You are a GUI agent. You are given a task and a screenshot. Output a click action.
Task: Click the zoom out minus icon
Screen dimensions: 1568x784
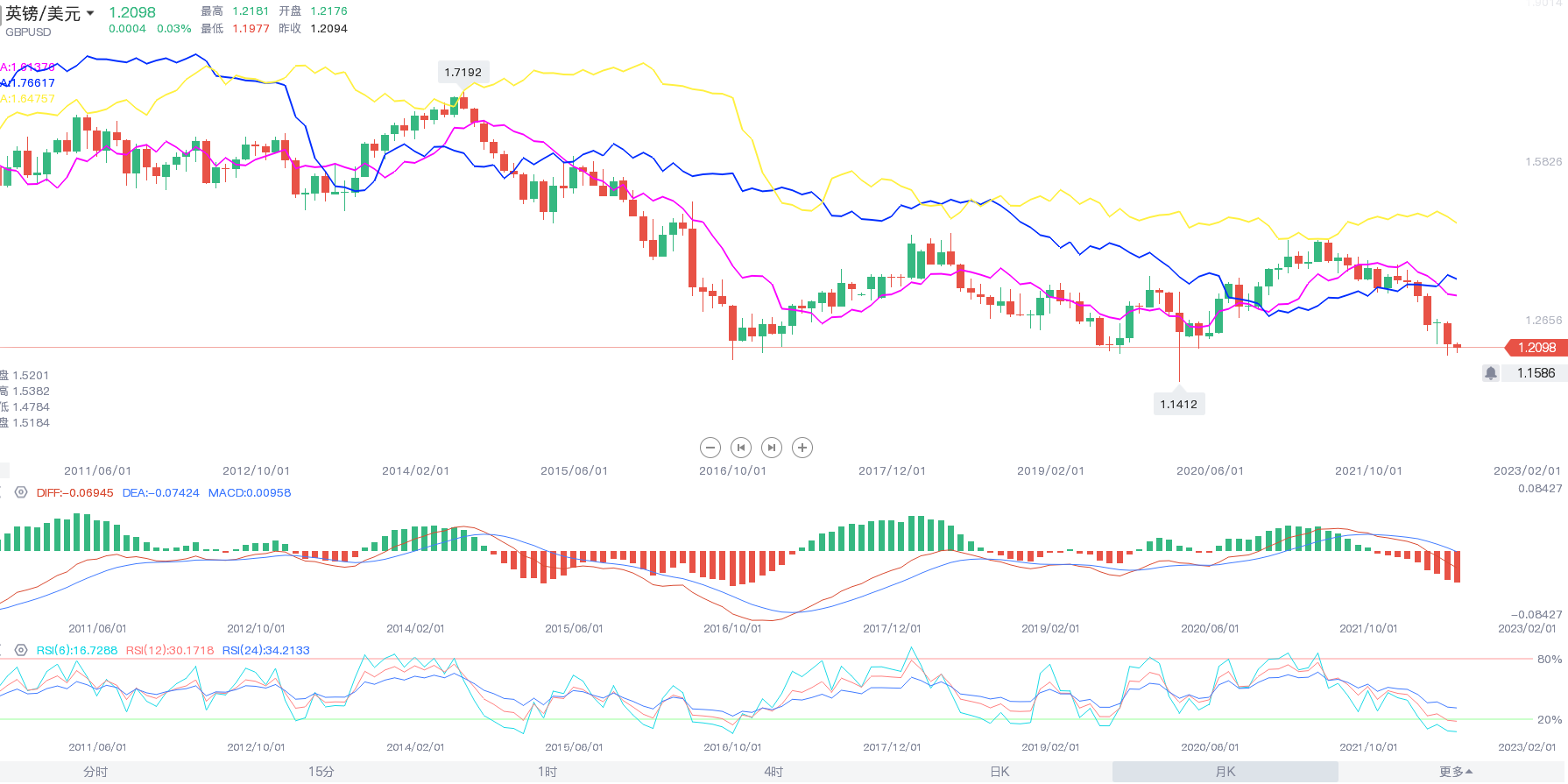710,448
